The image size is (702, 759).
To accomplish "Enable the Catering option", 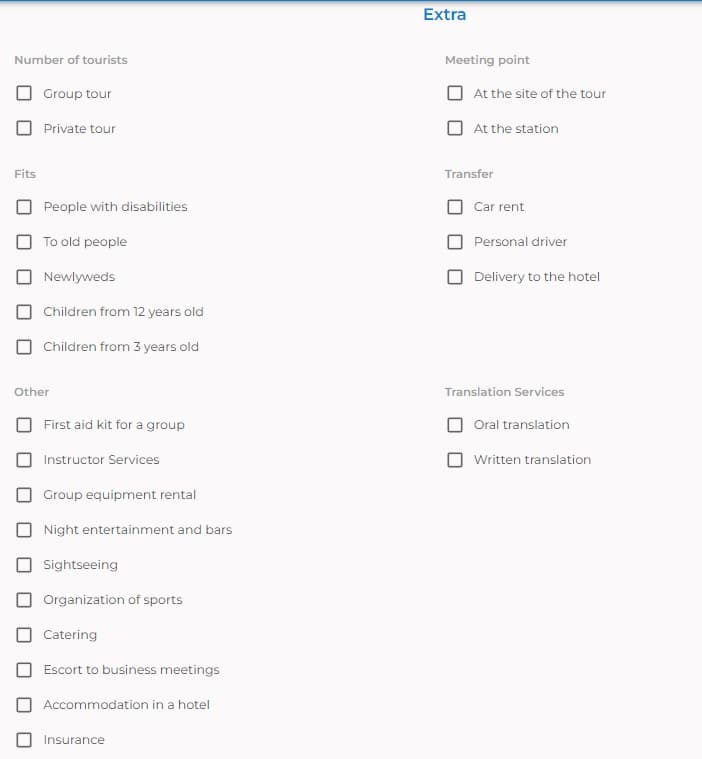I will (x=24, y=635).
